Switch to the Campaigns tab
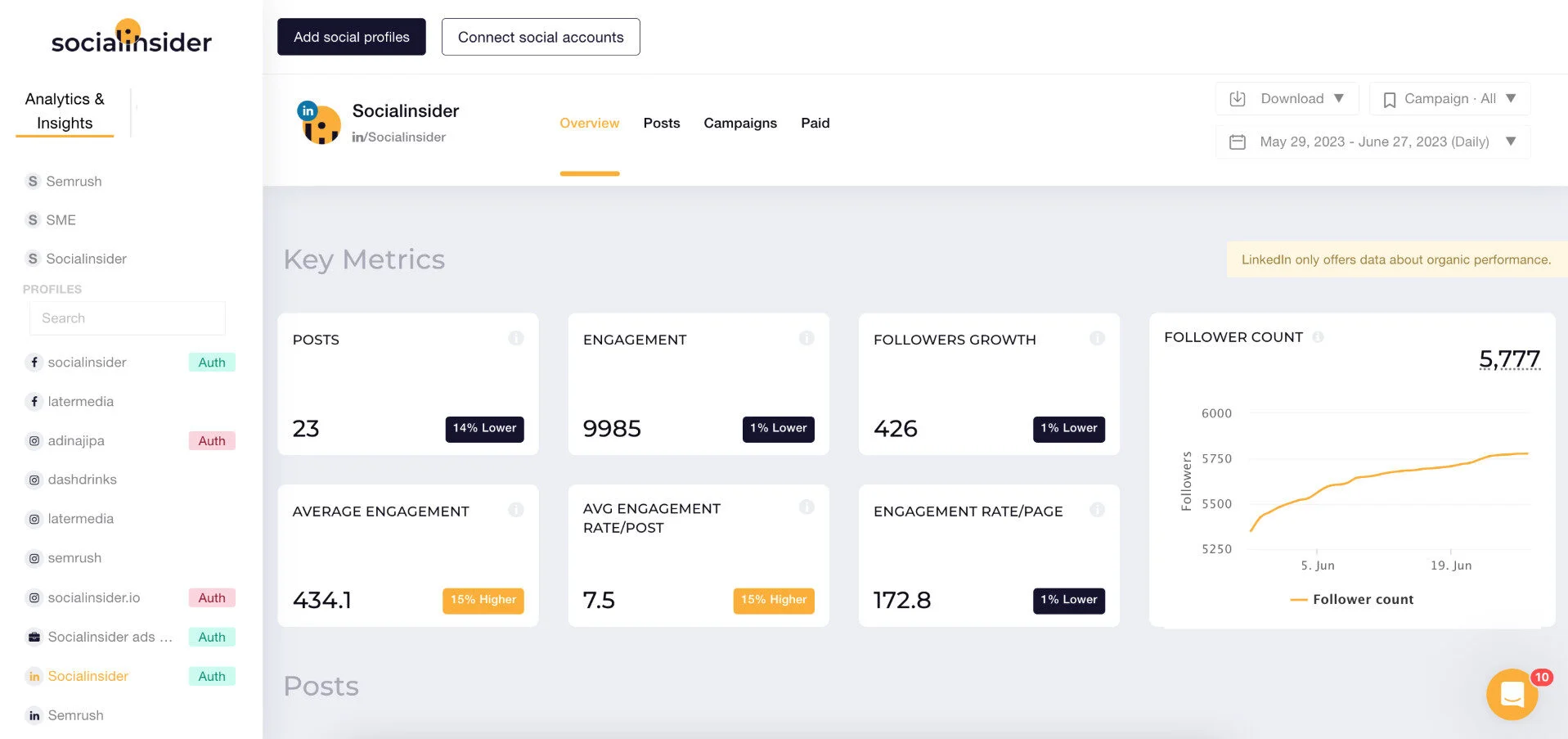Image resolution: width=1568 pixels, height=739 pixels. pos(739,123)
